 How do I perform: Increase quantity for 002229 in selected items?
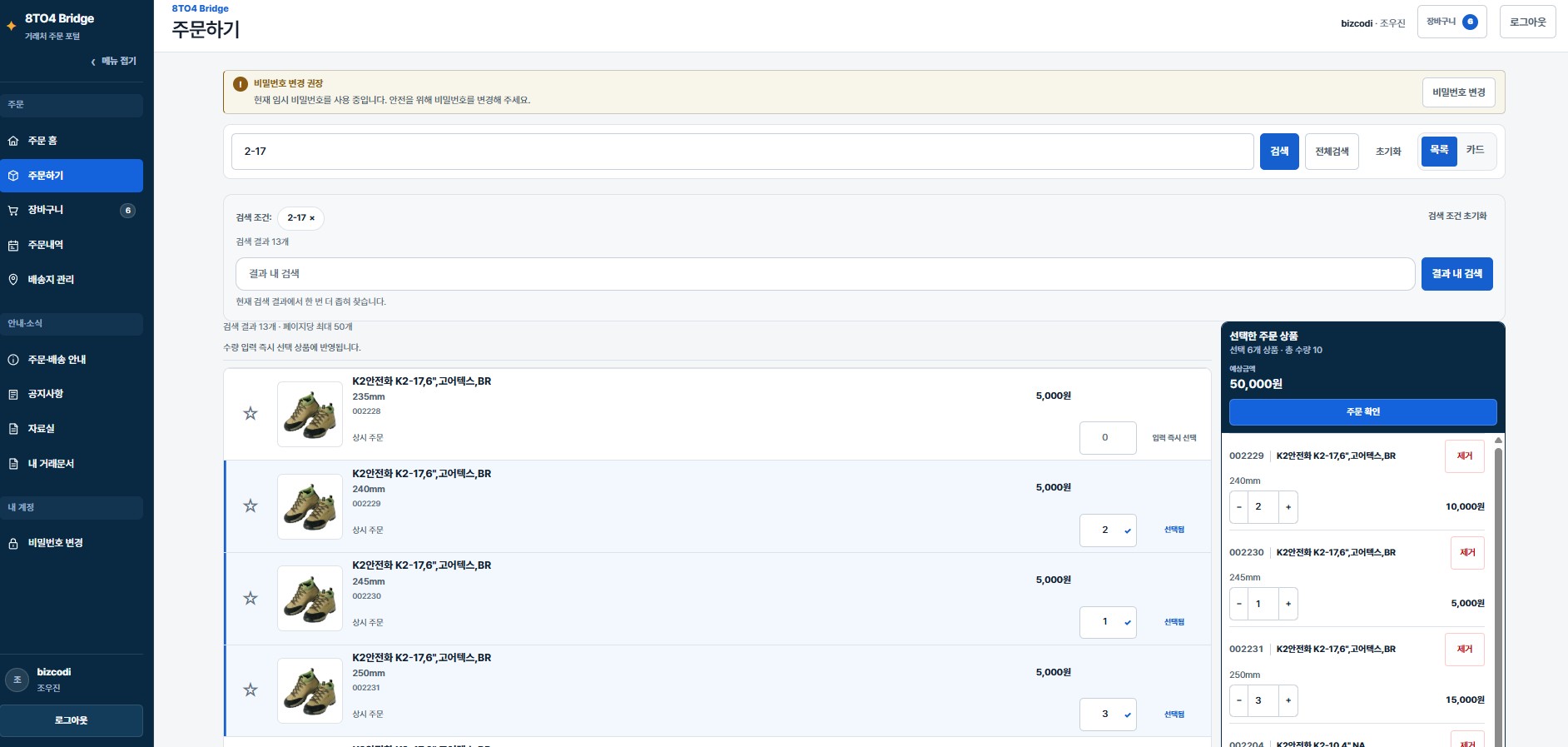click(x=1288, y=506)
